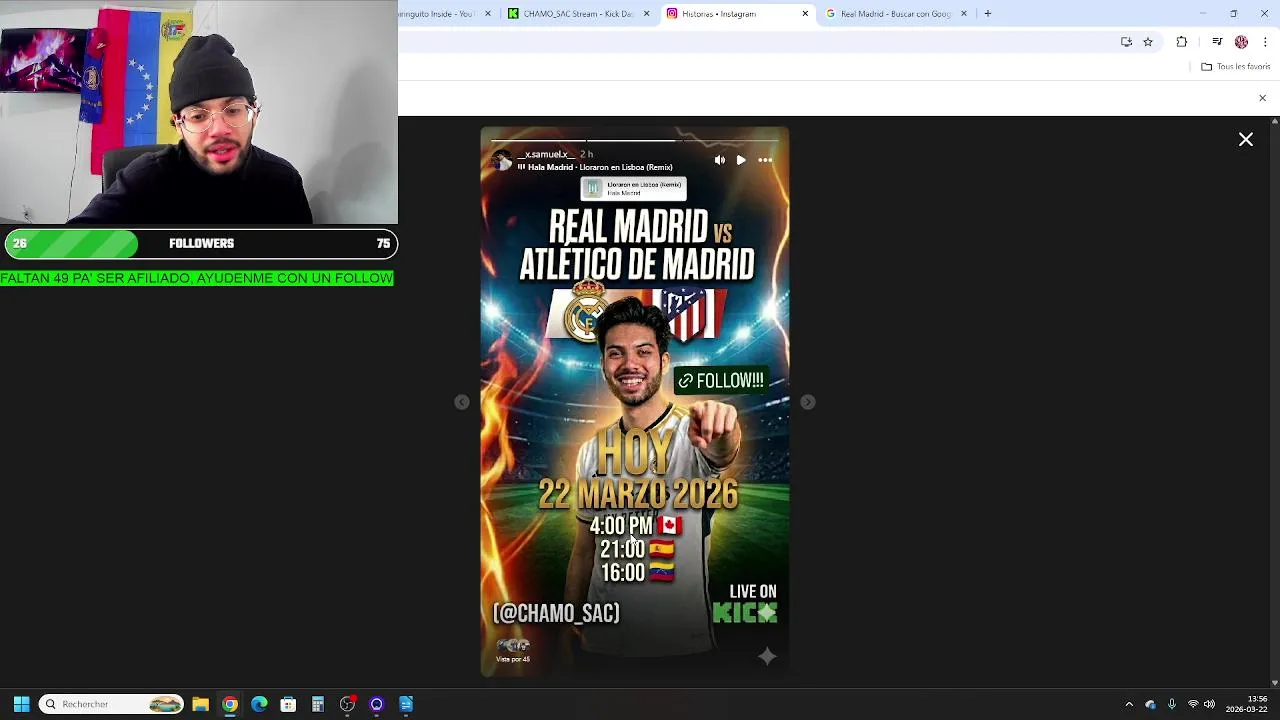Click the story progress bar at top
This screenshot has height=720, width=1280.
click(634, 140)
